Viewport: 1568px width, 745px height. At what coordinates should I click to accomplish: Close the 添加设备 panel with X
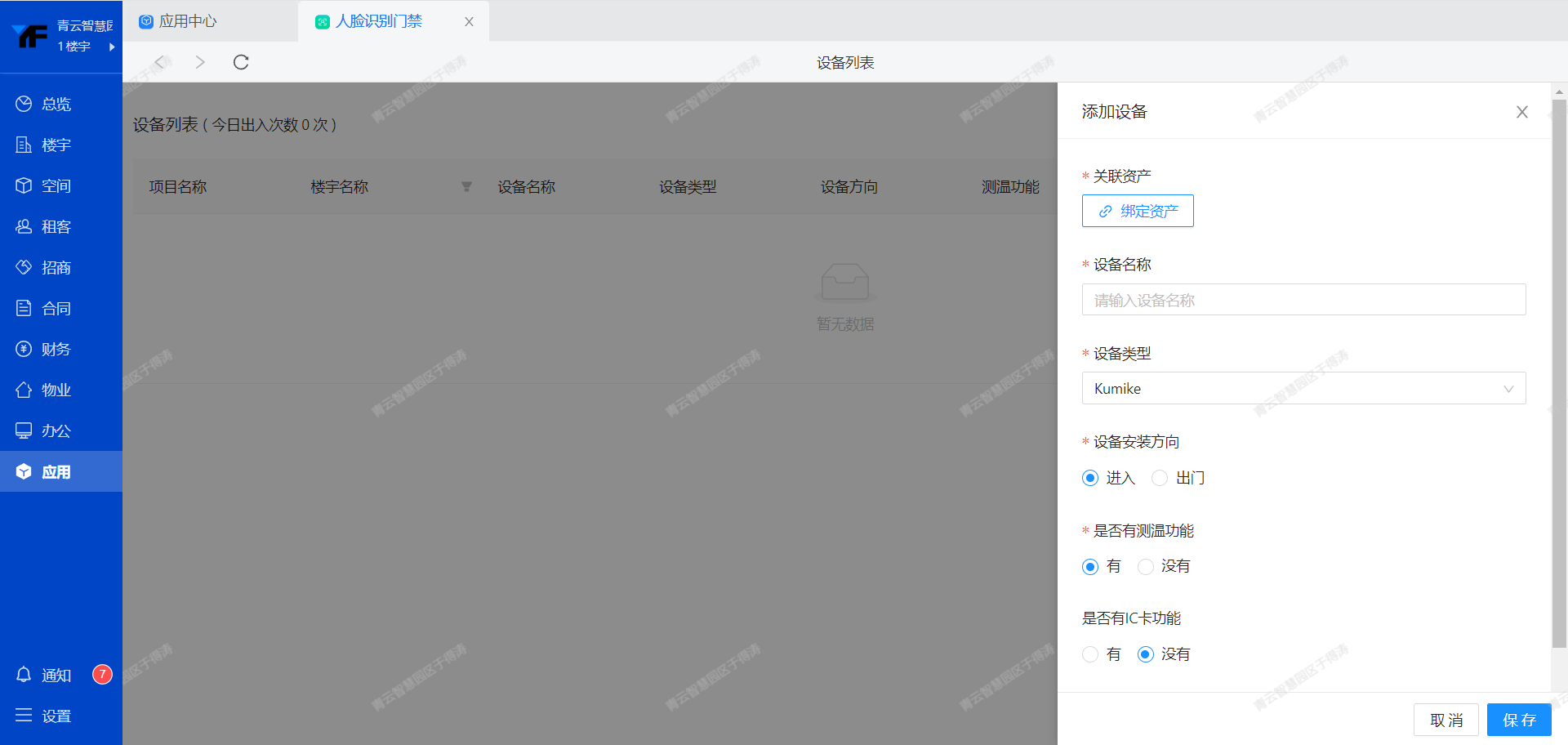(x=1521, y=112)
